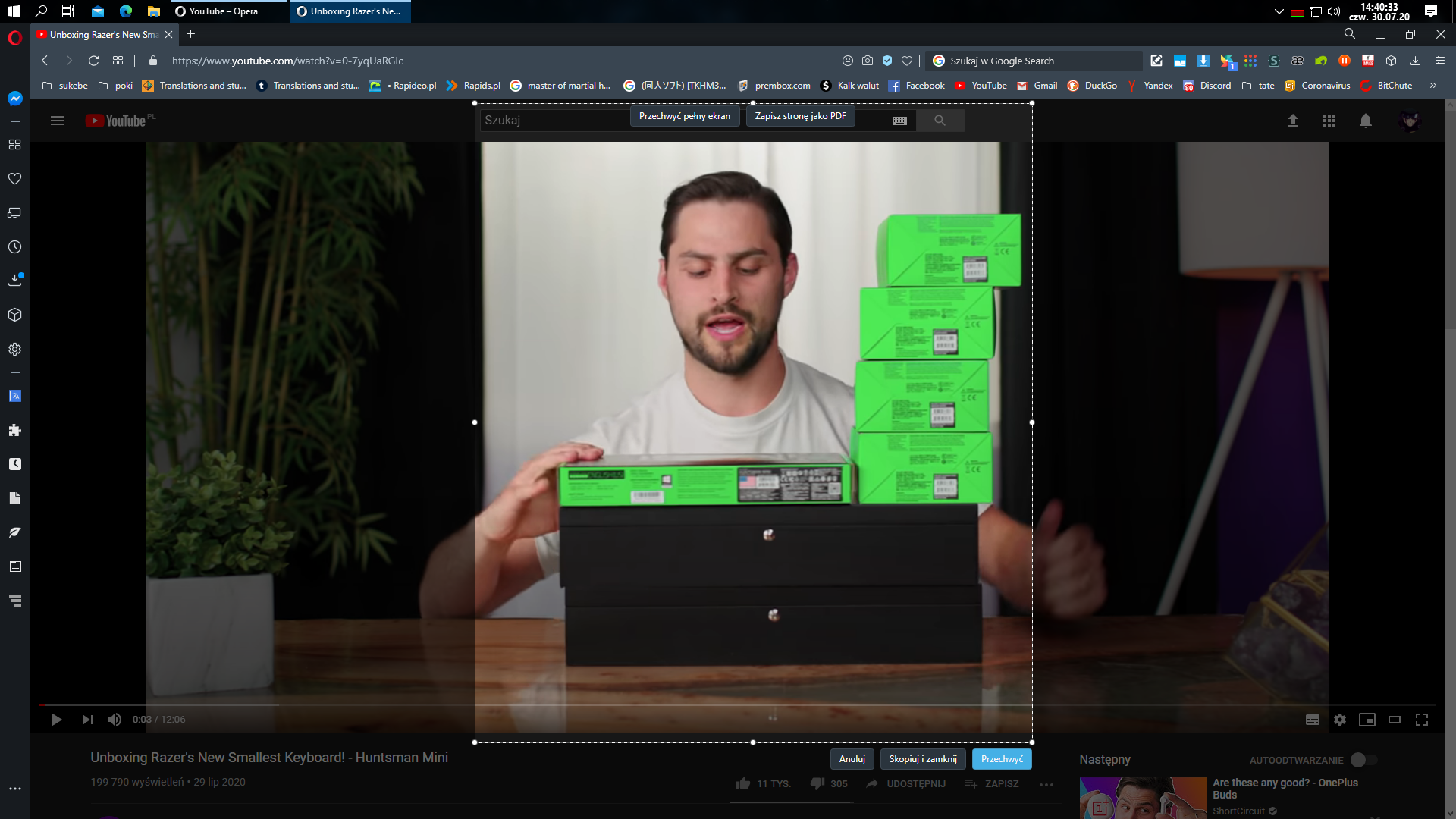This screenshot has width=1456, height=819.
Task: Open the sukebe bookmark folder
Action: [65, 86]
